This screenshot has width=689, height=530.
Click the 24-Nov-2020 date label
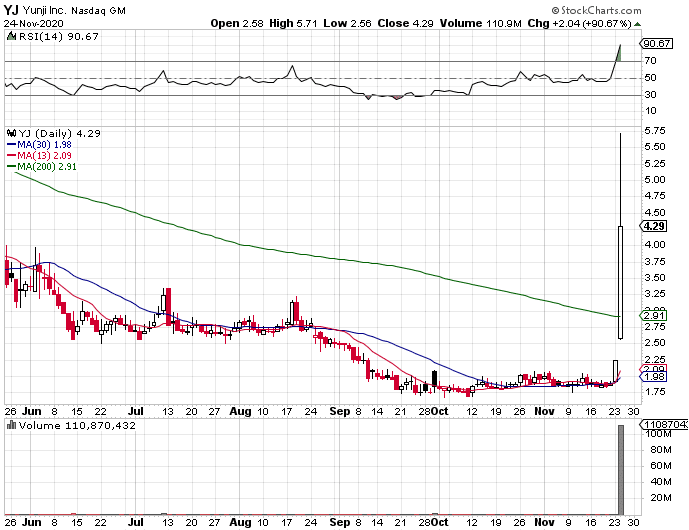33,24
